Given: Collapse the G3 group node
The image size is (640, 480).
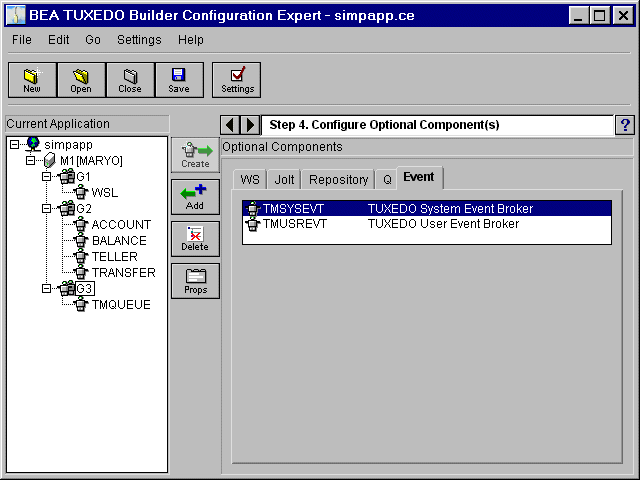Looking at the screenshot, I should [x=47, y=289].
